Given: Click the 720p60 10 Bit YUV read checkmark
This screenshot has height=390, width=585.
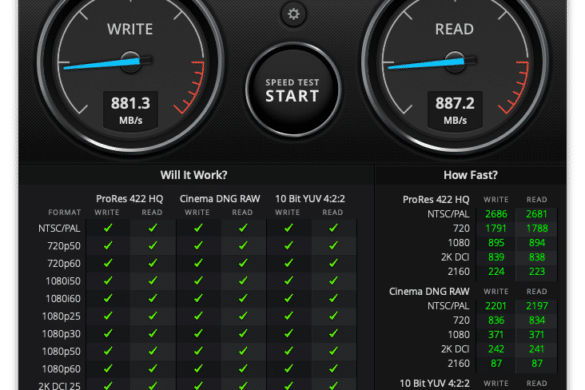Looking at the screenshot, I should click(x=334, y=263).
